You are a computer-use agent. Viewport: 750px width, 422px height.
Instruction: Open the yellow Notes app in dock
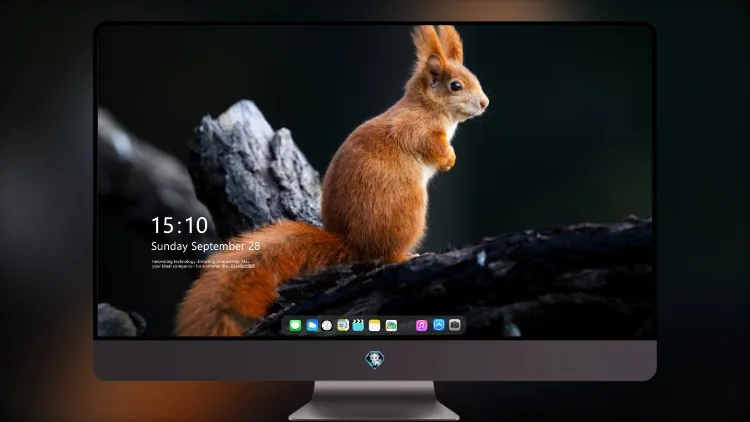(x=375, y=325)
